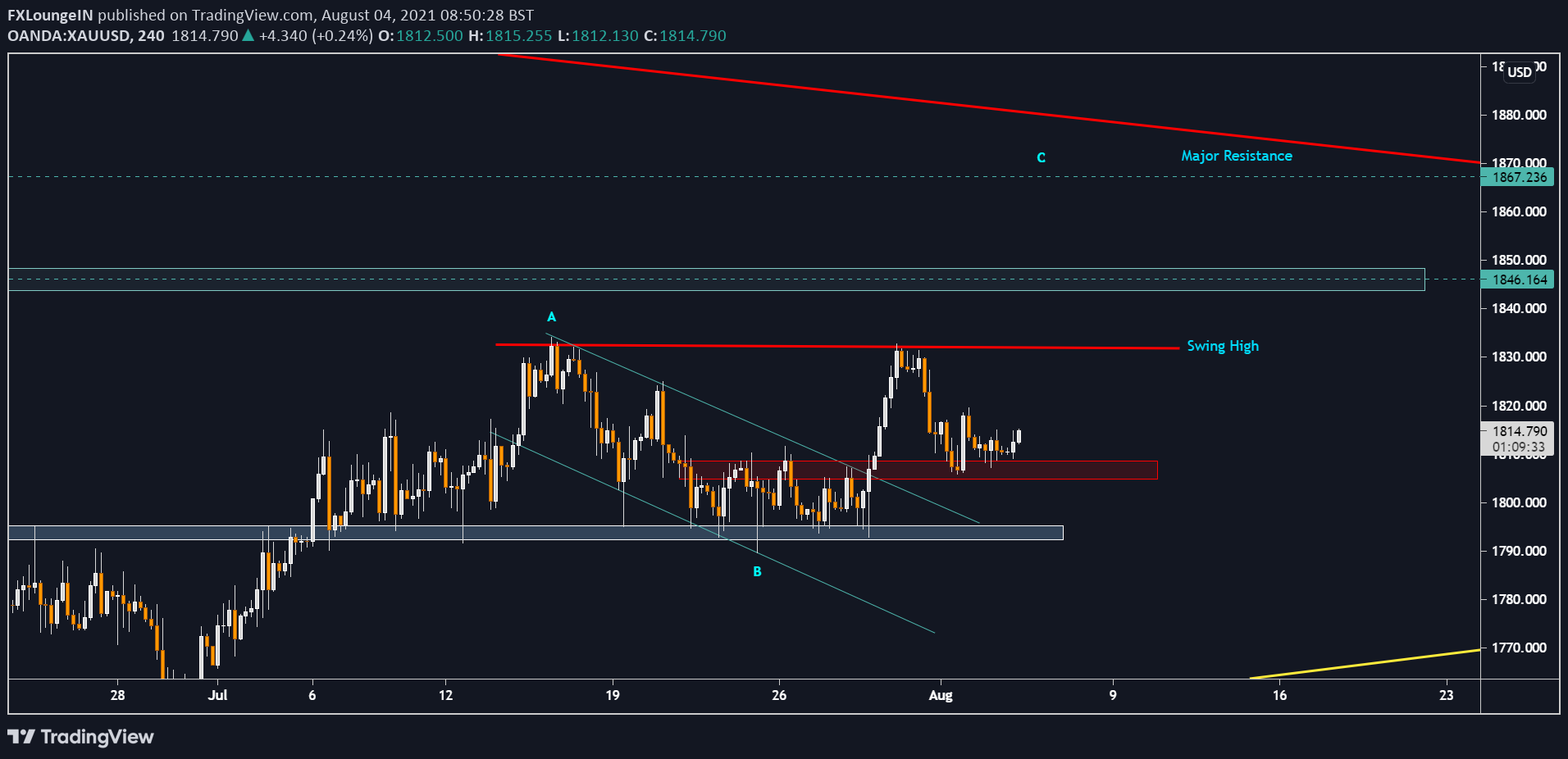Viewport: 1568px width, 759px height.
Task: Click the 'Swing High' annotation
Action: coord(1223,346)
